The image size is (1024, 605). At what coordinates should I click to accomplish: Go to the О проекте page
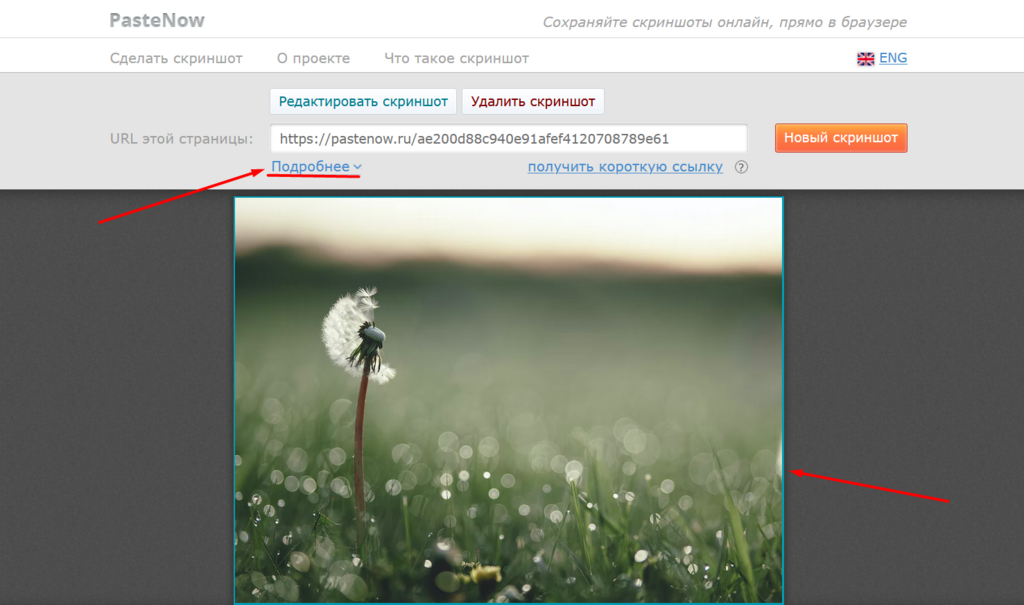pos(313,58)
